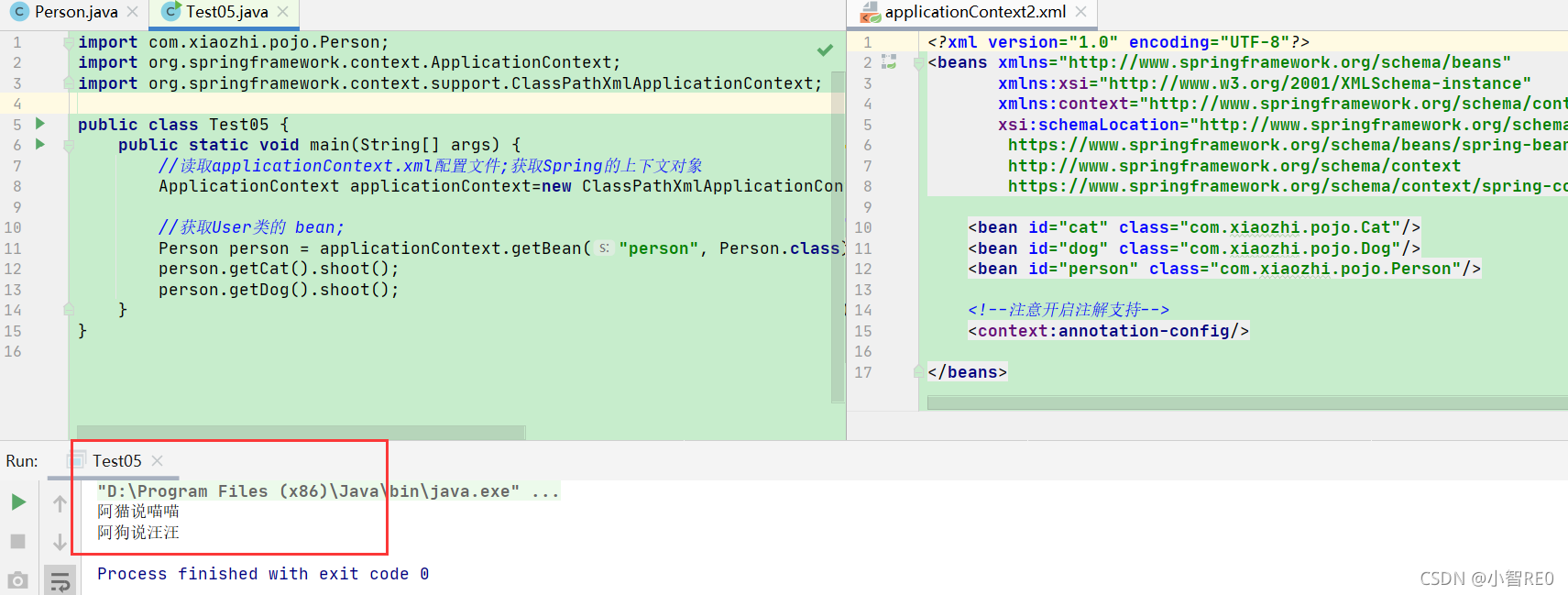Click person.getDog().shoot() on line 13

pos(279,290)
